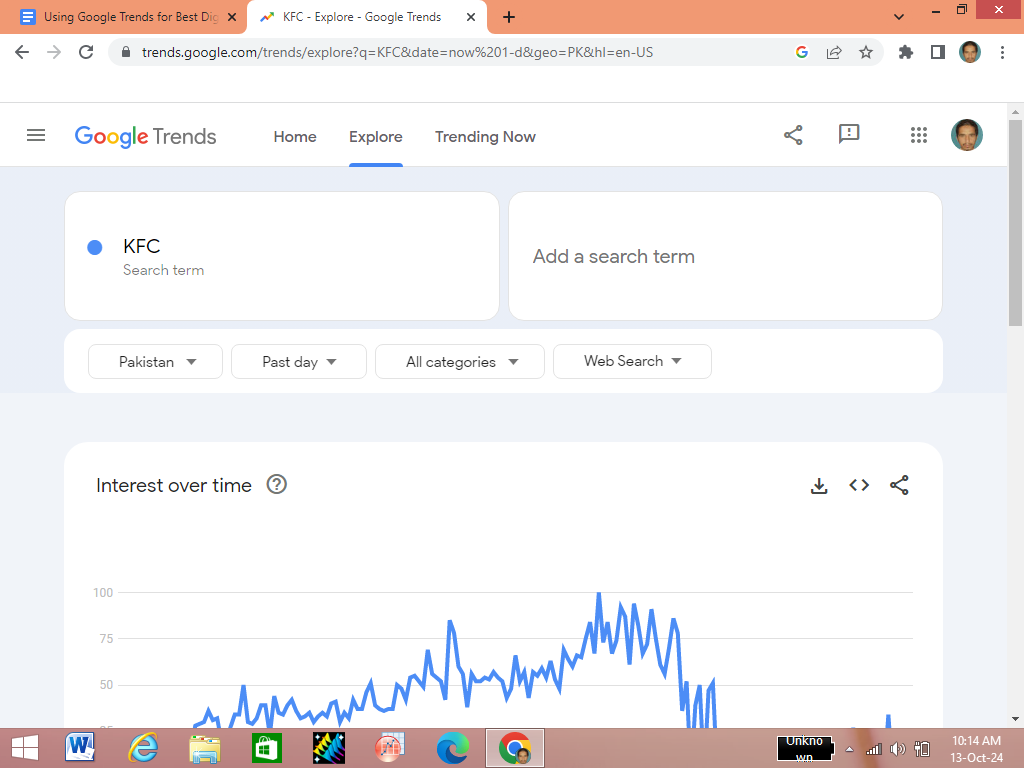This screenshot has height=768, width=1024.
Task: Open Google account avatar in Trends header
Action: pyautogui.click(x=967, y=135)
